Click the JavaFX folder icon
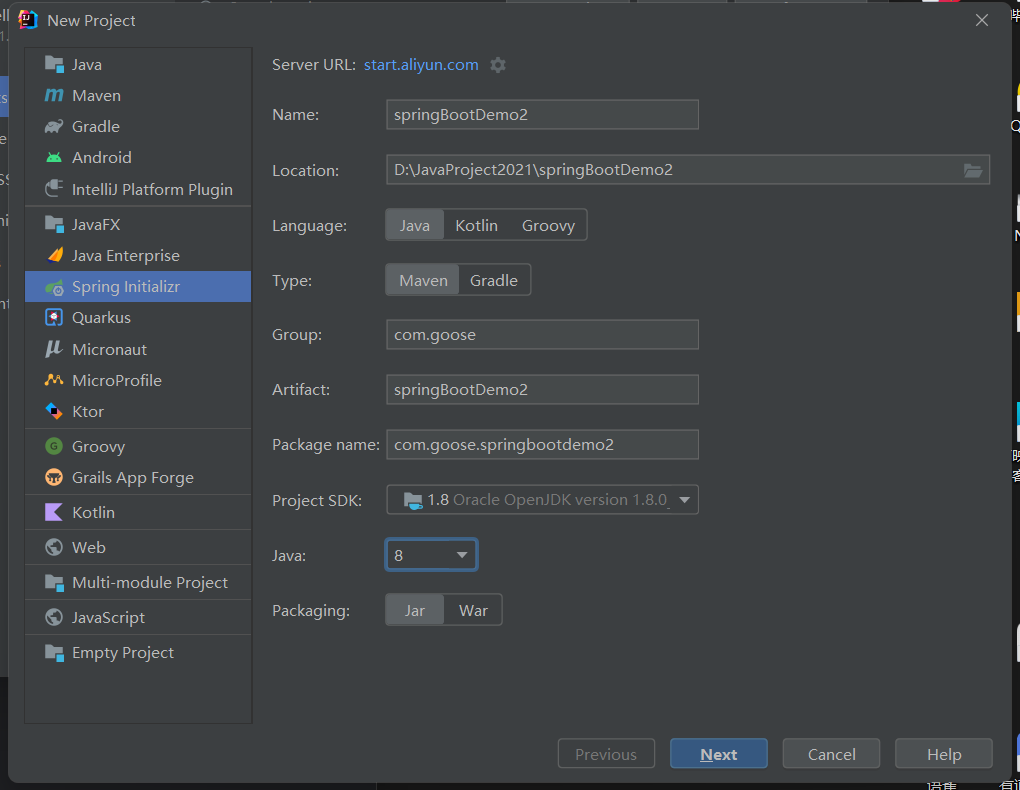1020x790 pixels. coord(54,224)
